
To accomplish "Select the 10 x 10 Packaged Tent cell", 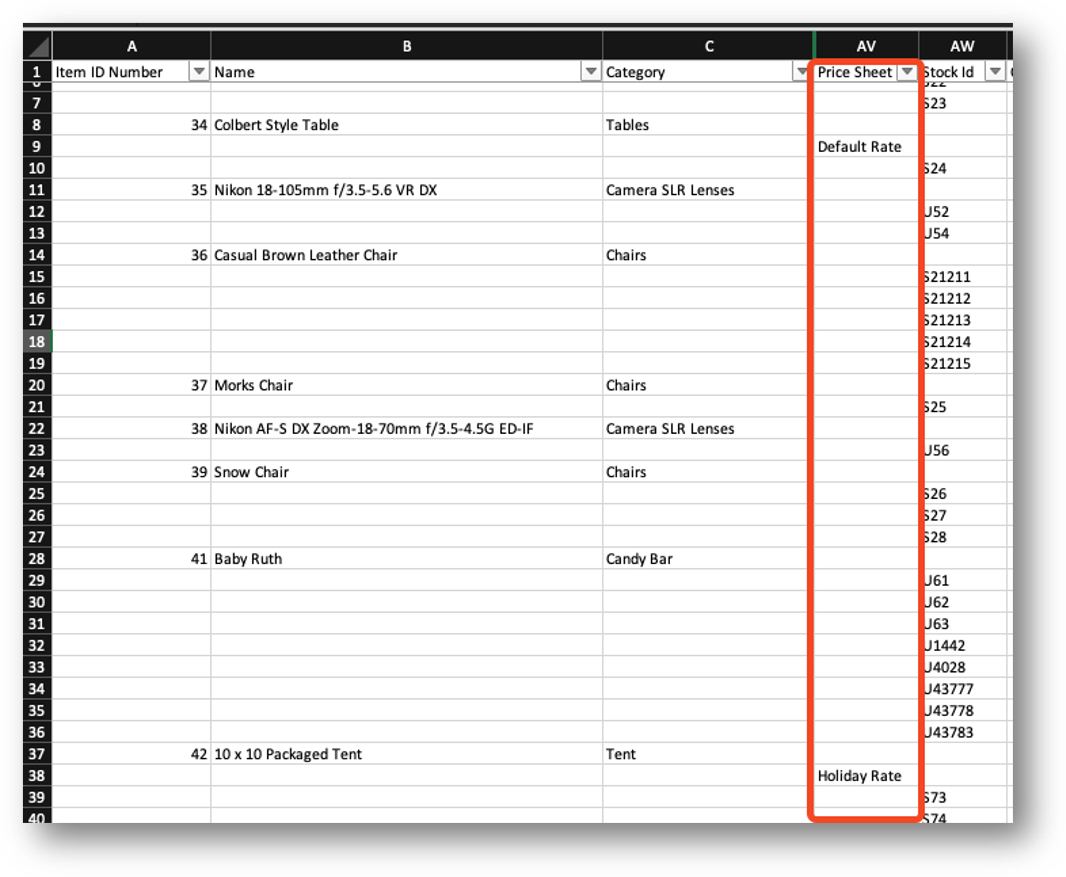I will 288,754.
